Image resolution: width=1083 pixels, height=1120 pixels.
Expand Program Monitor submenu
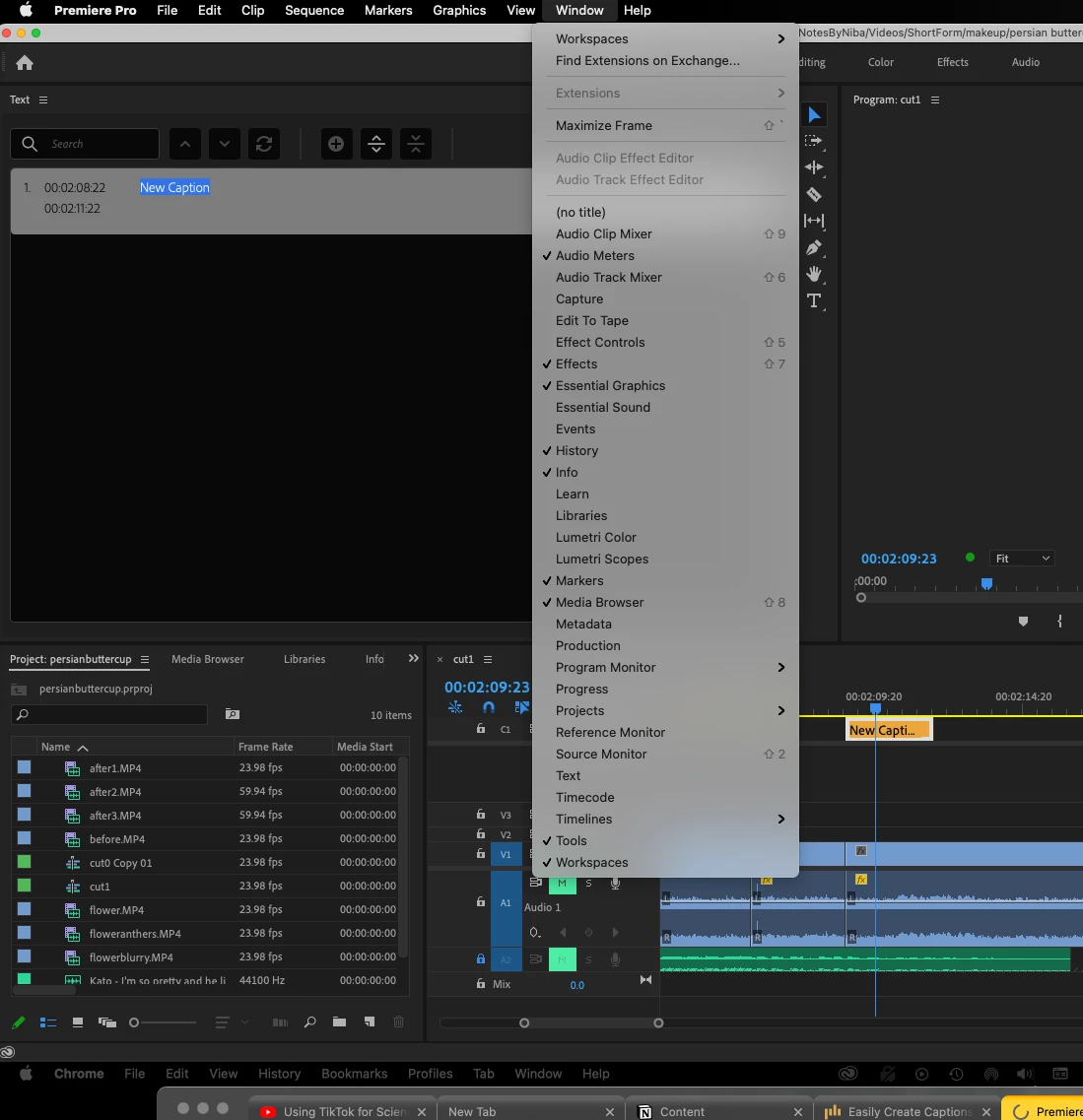coord(665,667)
